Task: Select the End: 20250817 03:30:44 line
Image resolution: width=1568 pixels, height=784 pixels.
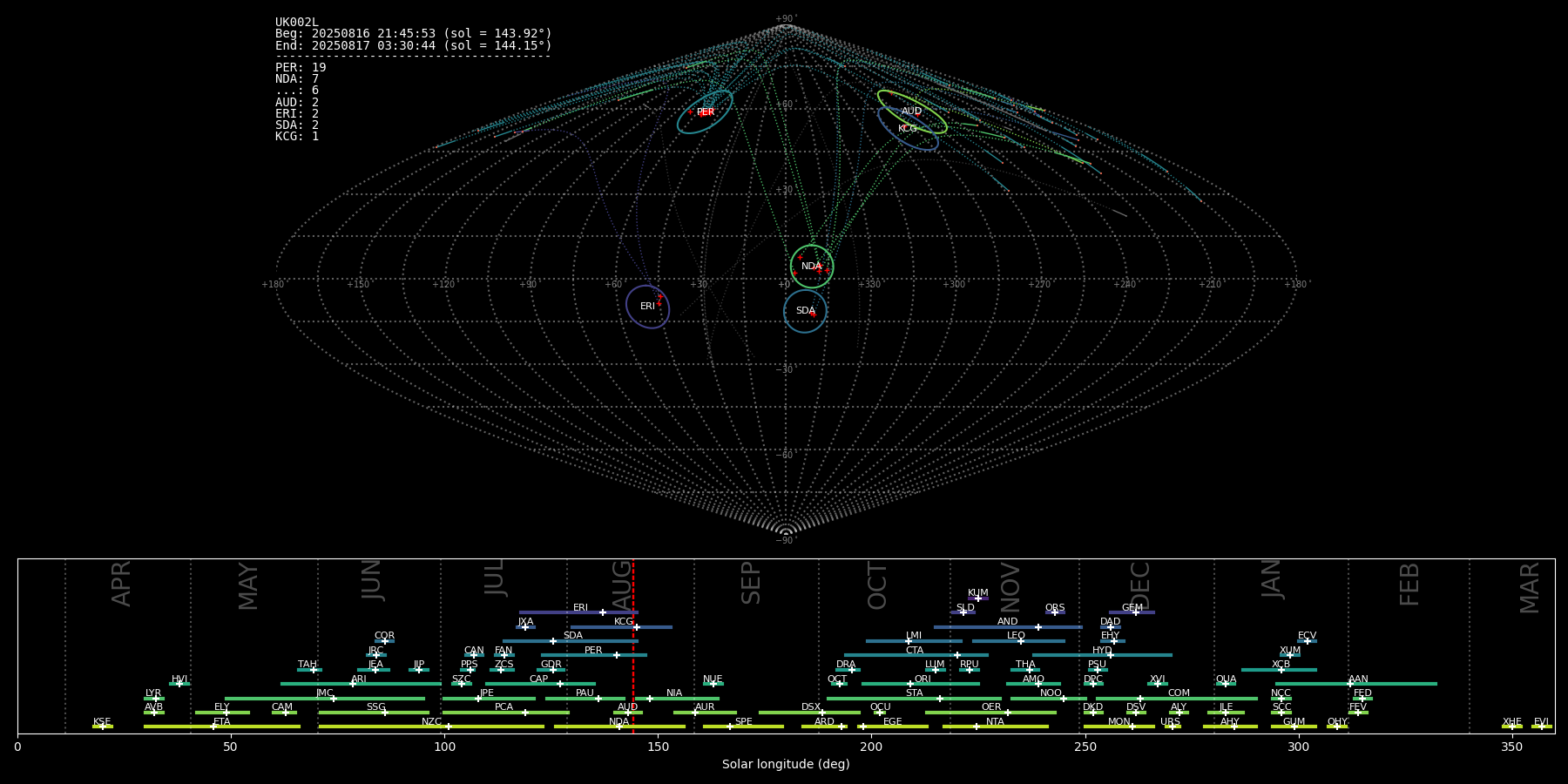Action: tap(414, 45)
